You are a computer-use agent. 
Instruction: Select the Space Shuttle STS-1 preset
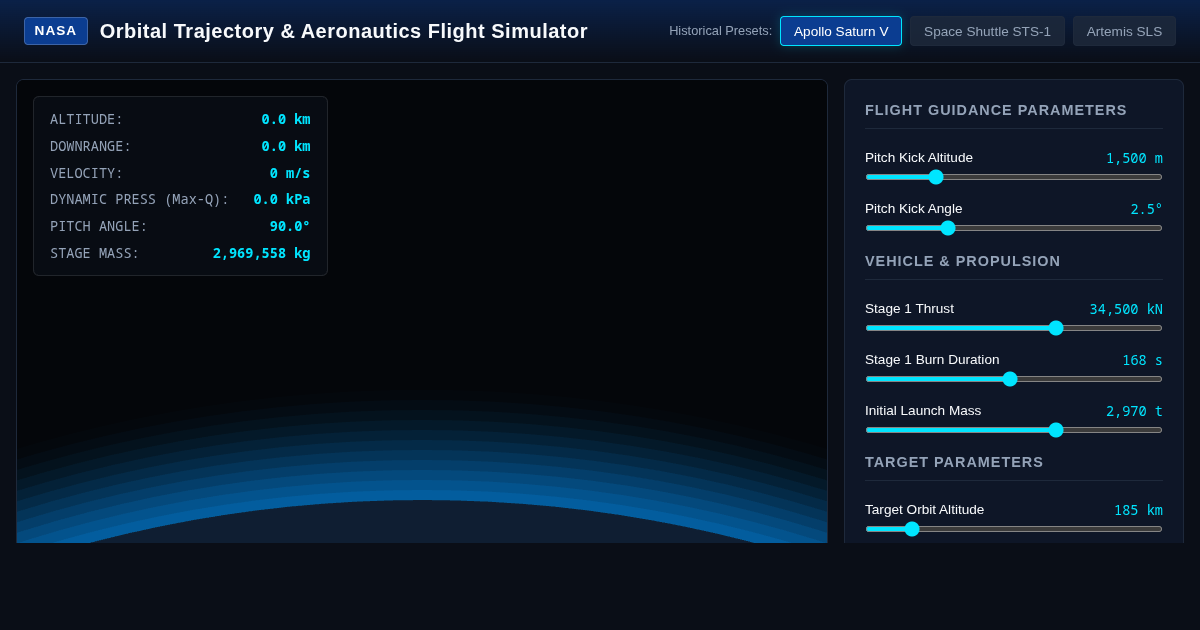pos(987,31)
